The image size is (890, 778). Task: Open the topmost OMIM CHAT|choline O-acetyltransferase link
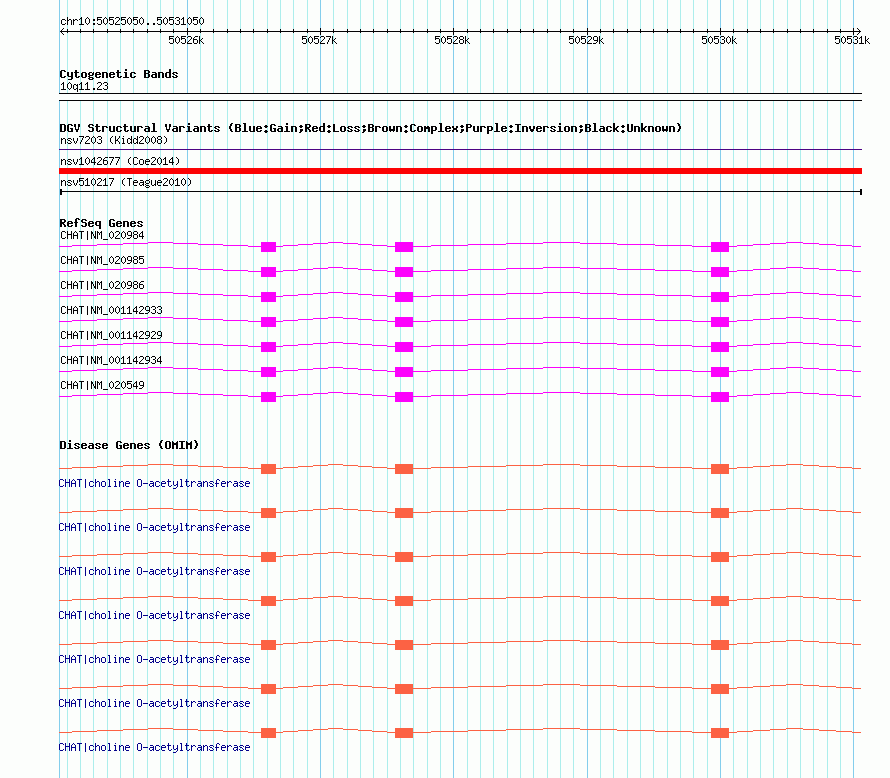(154, 483)
